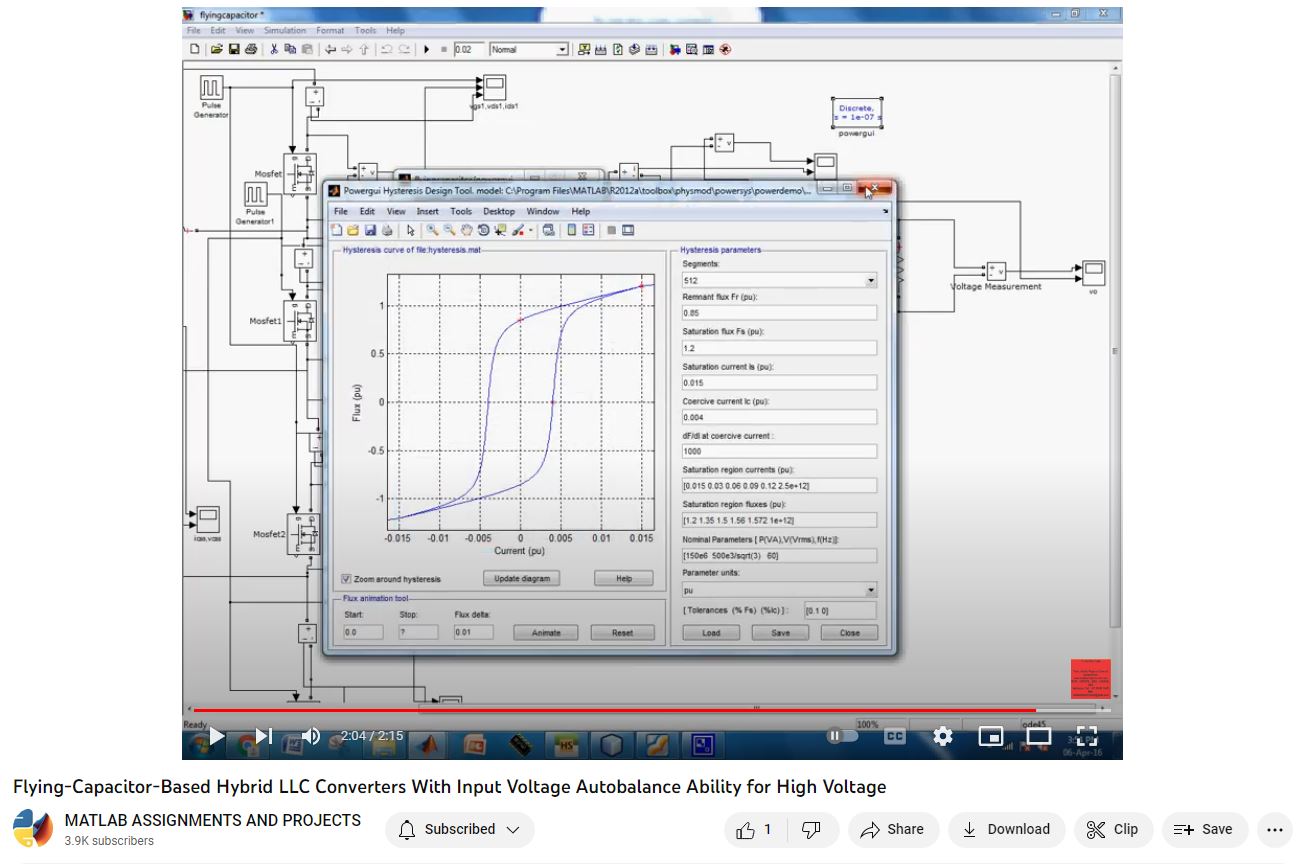This screenshot has height=864, width=1300.
Task: Click the red video progress bar
Action: point(600,710)
